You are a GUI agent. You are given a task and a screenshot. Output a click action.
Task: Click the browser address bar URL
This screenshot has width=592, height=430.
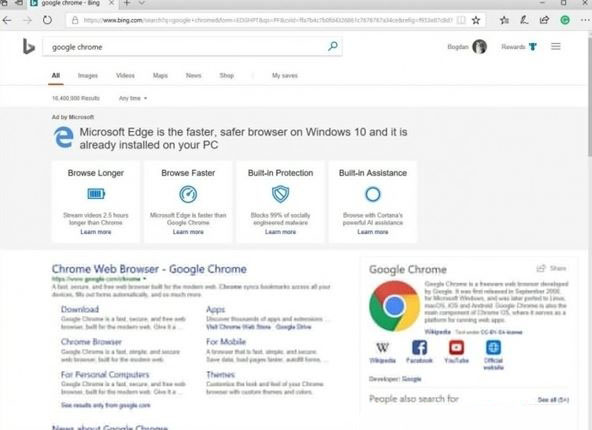pyautogui.click(x=267, y=20)
